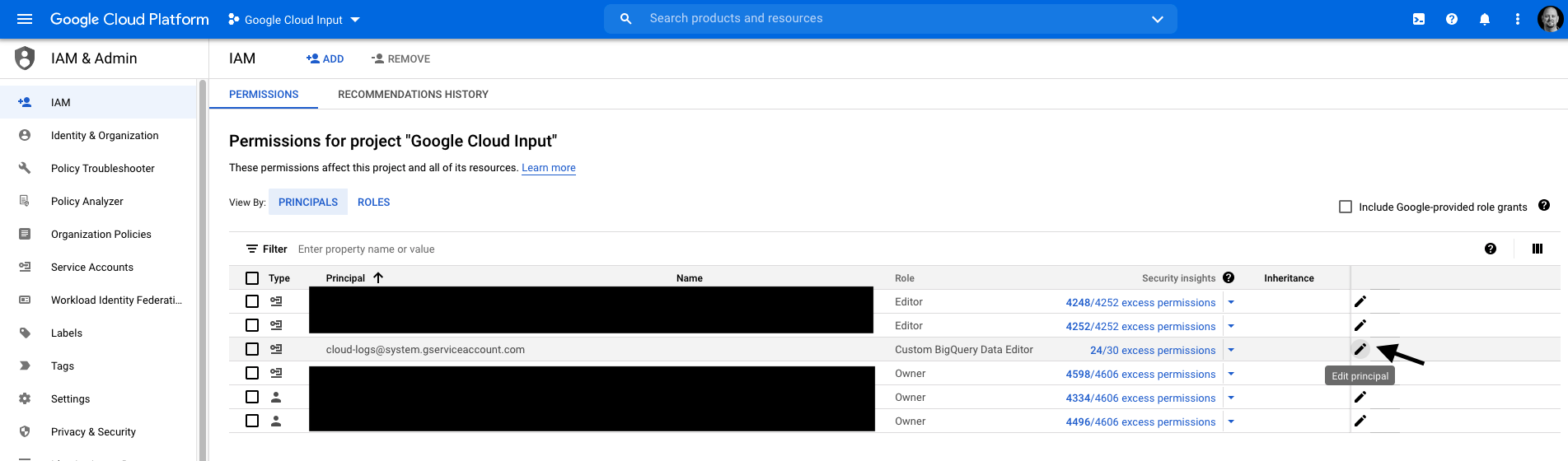The height and width of the screenshot is (461, 1568).
Task: Edit principal cloud-logs@system.gserviceaccount.com
Action: [x=1360, y=349]
